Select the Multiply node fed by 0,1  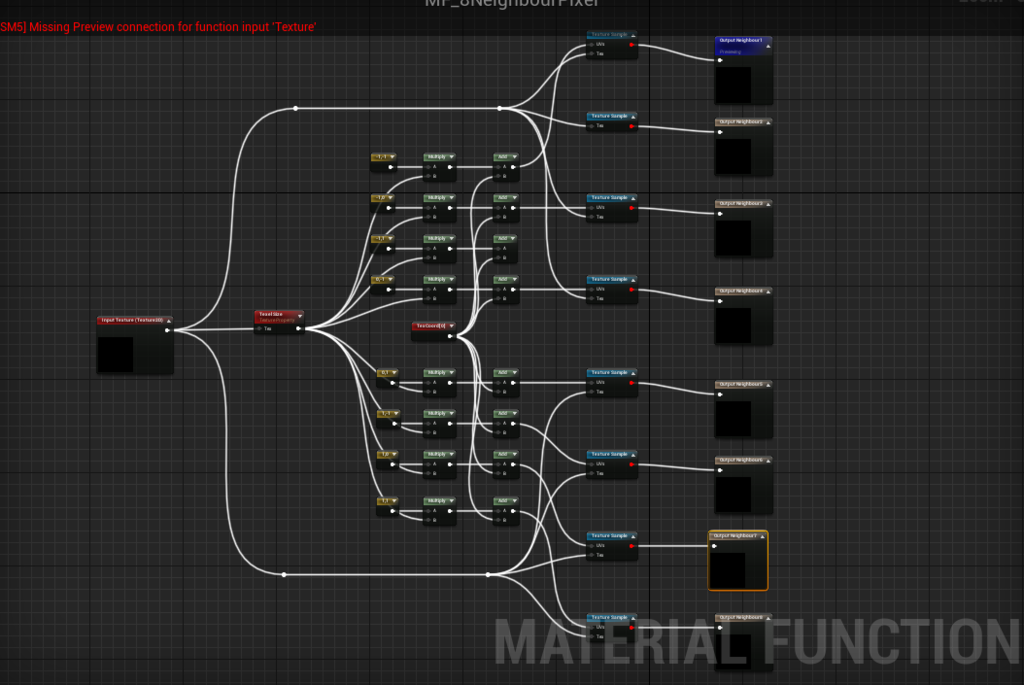[x=440, y=382]
